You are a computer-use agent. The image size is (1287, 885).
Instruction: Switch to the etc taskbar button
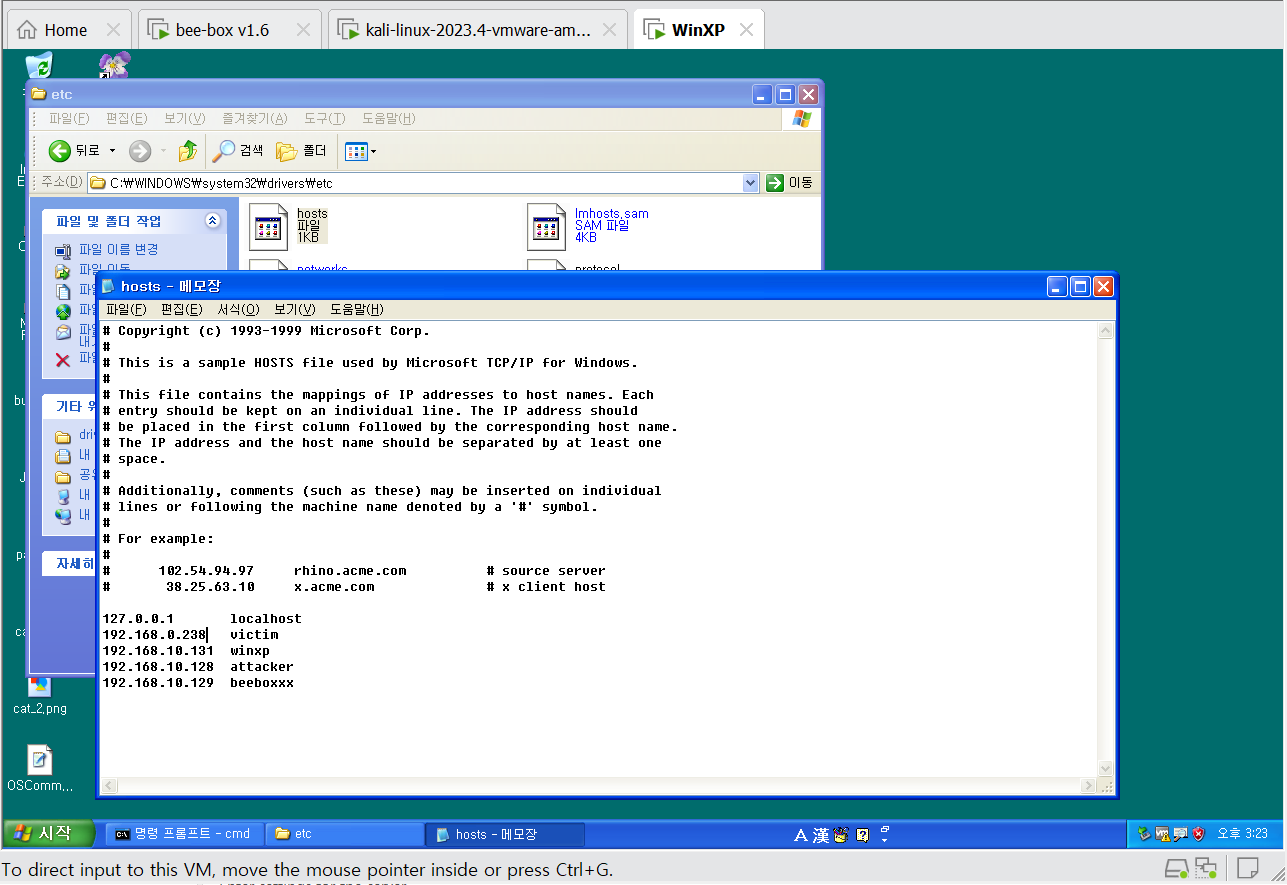point(346,833)
